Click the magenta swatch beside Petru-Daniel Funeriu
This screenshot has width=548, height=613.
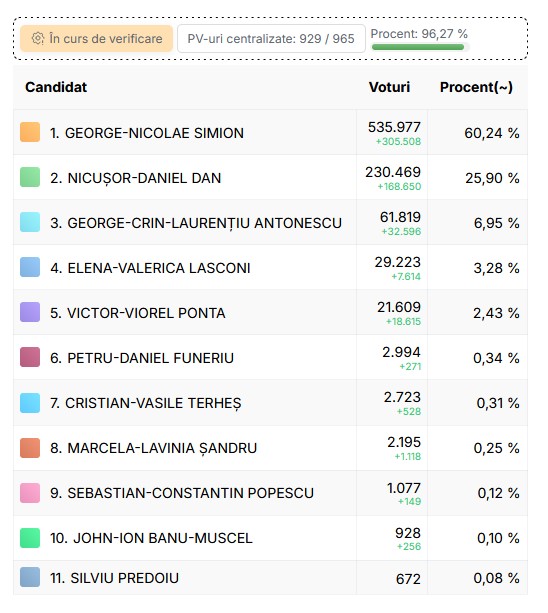click(30, 357)
